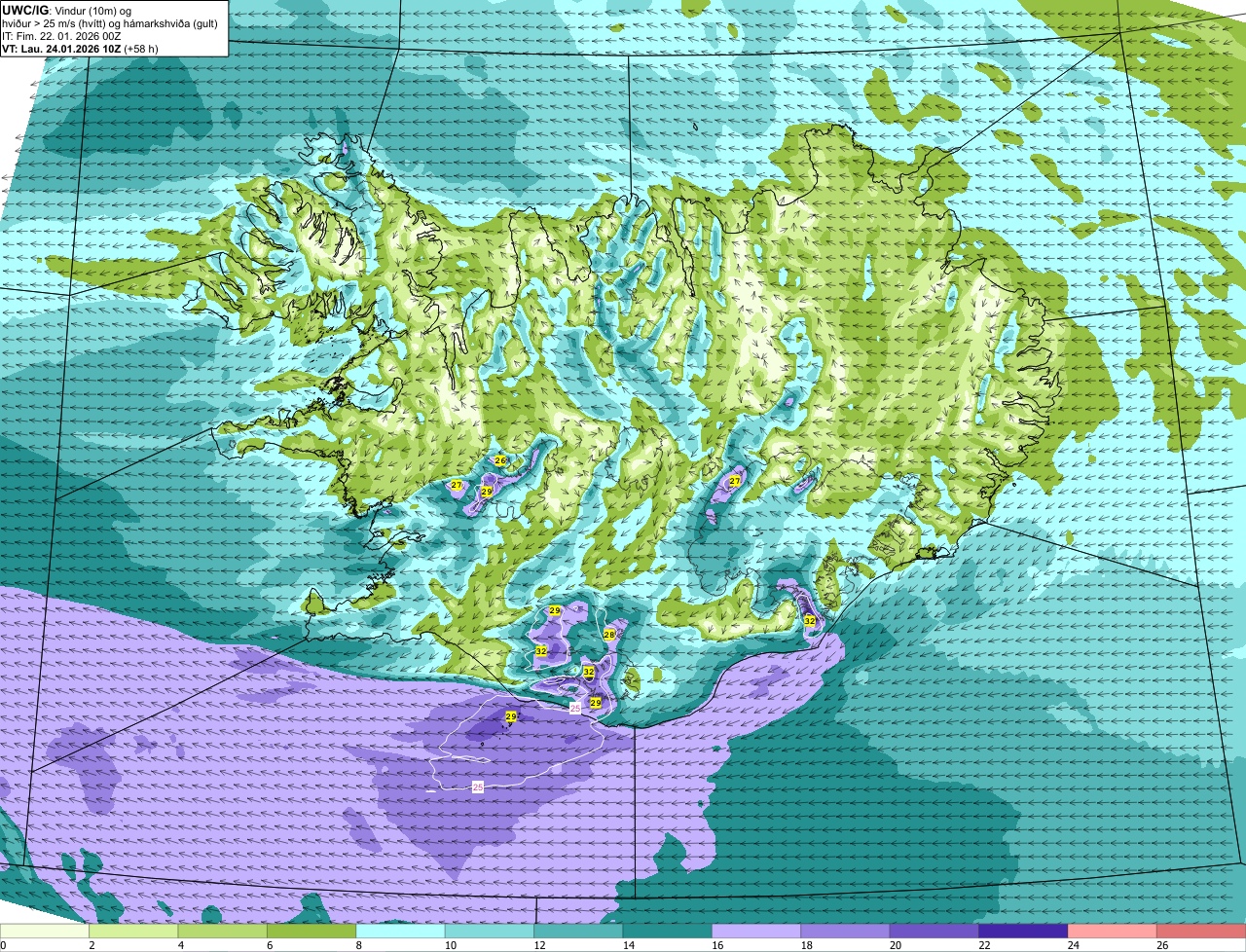Click "Vindur (10m) og" text in legend
This screenshot has width=1246, height=952.
point(92,10)
